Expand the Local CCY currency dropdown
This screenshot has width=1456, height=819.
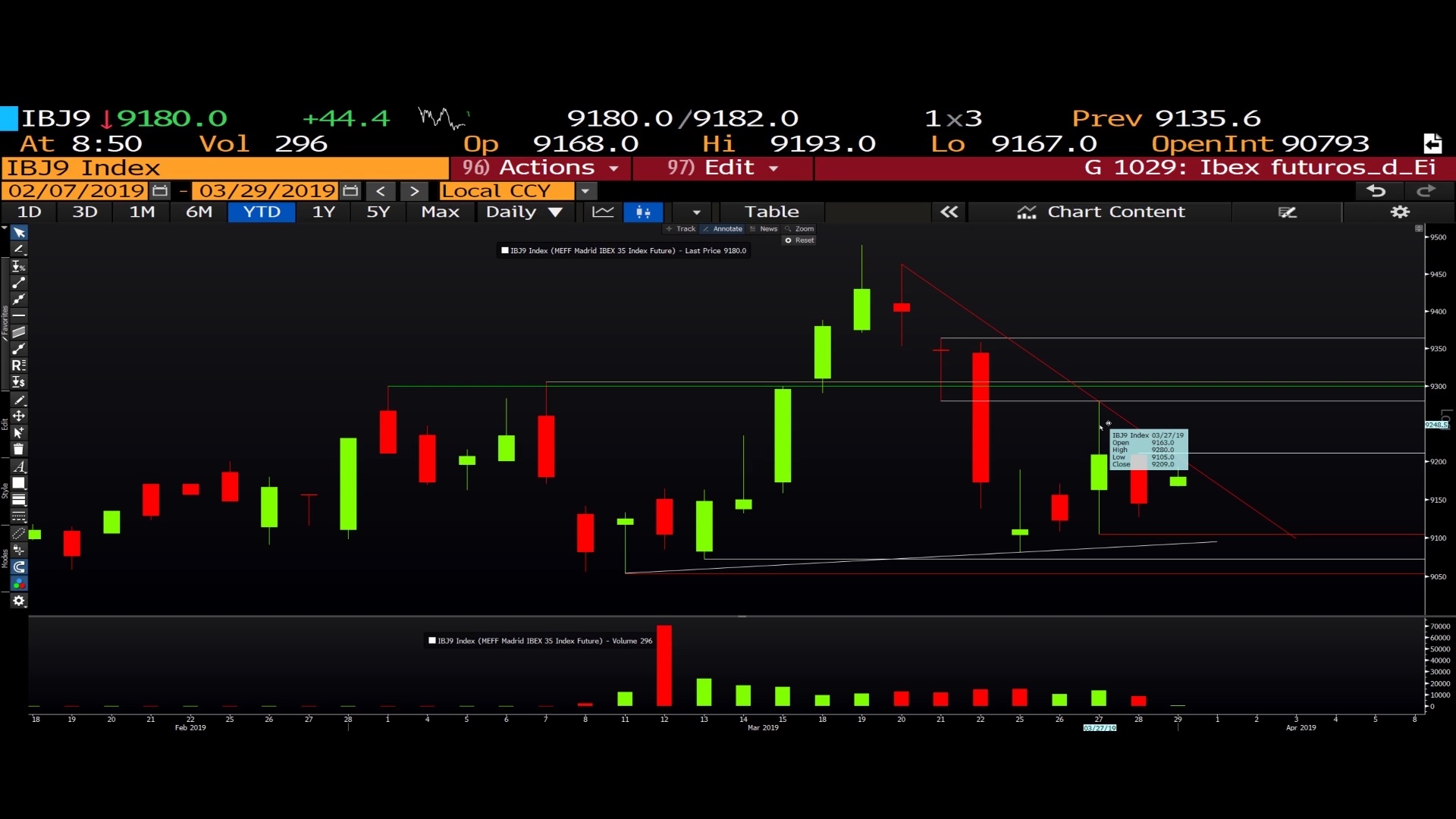[x=585, y=191]
